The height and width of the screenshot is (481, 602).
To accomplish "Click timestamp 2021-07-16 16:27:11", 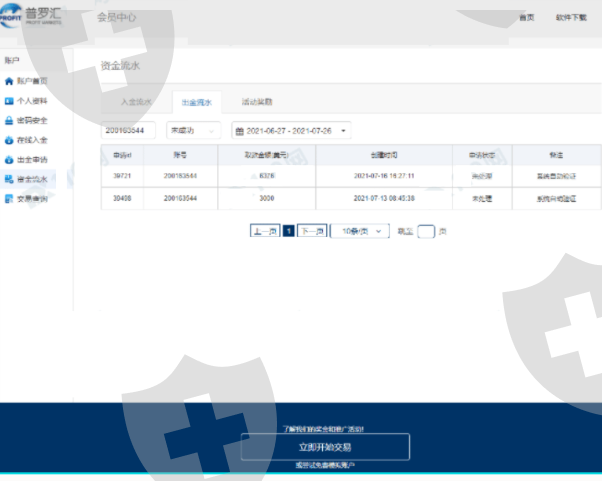I will (384, 176).
